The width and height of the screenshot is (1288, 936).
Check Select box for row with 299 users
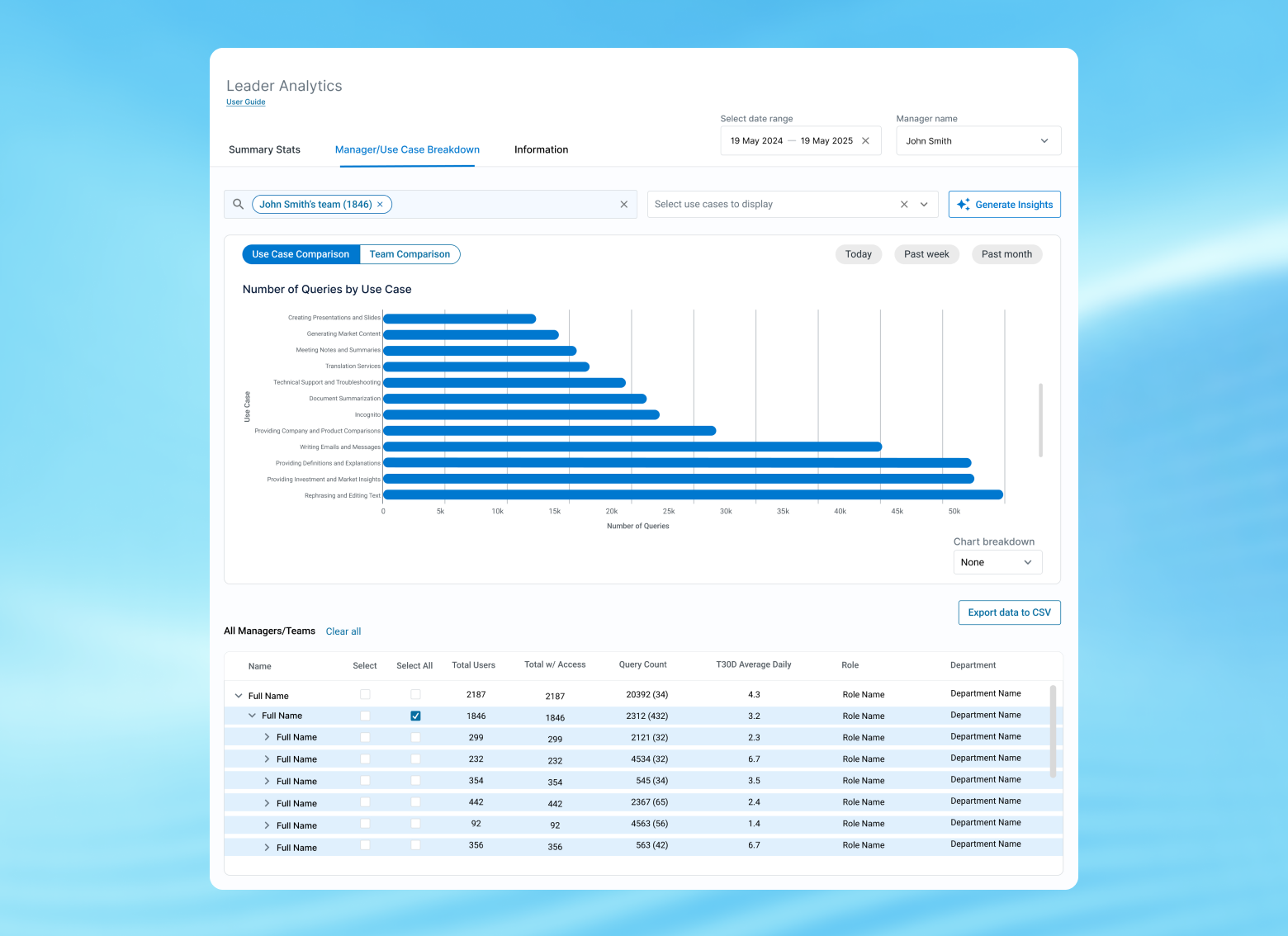[365, 737]
